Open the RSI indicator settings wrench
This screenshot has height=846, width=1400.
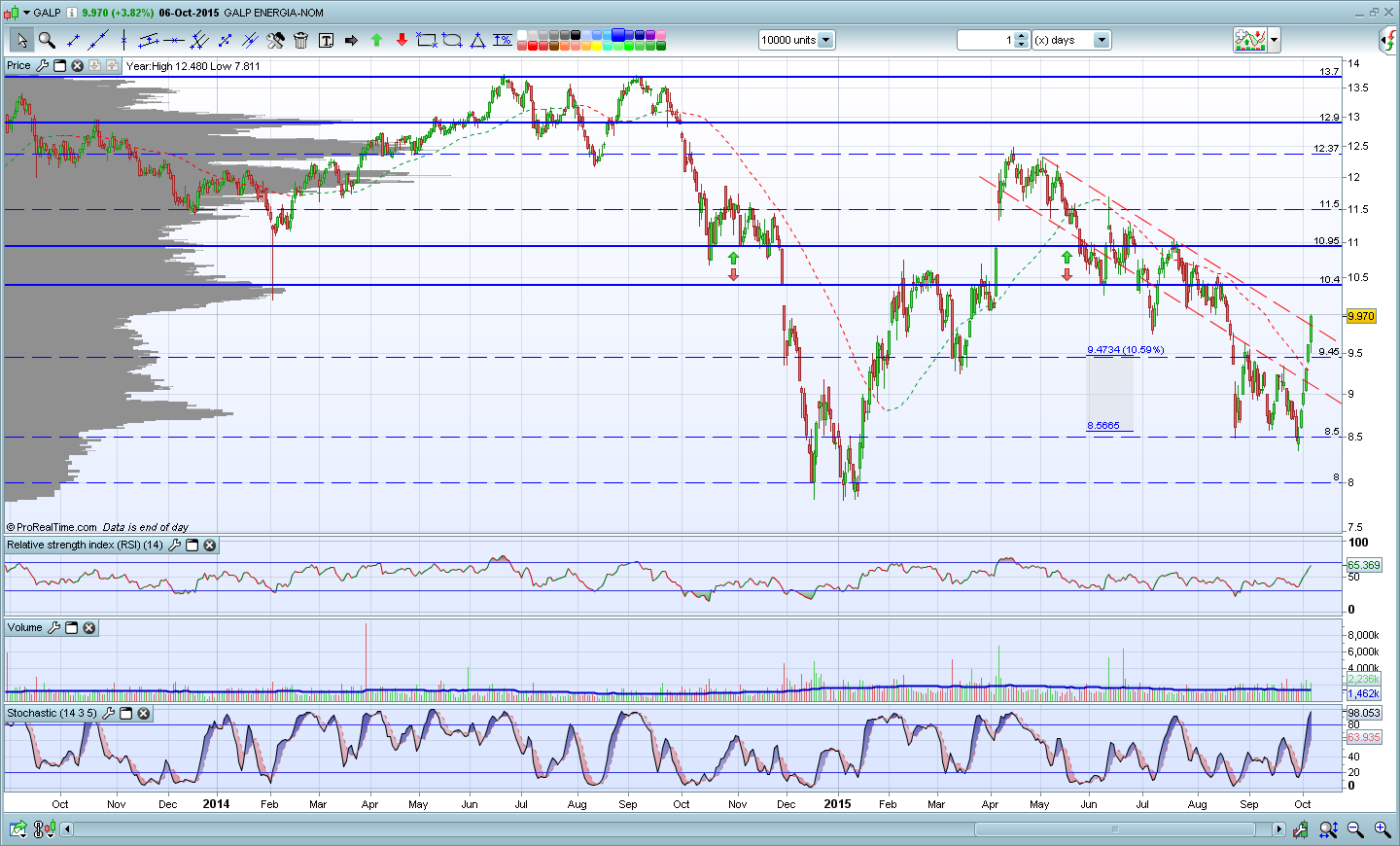[x=175, y=546]
